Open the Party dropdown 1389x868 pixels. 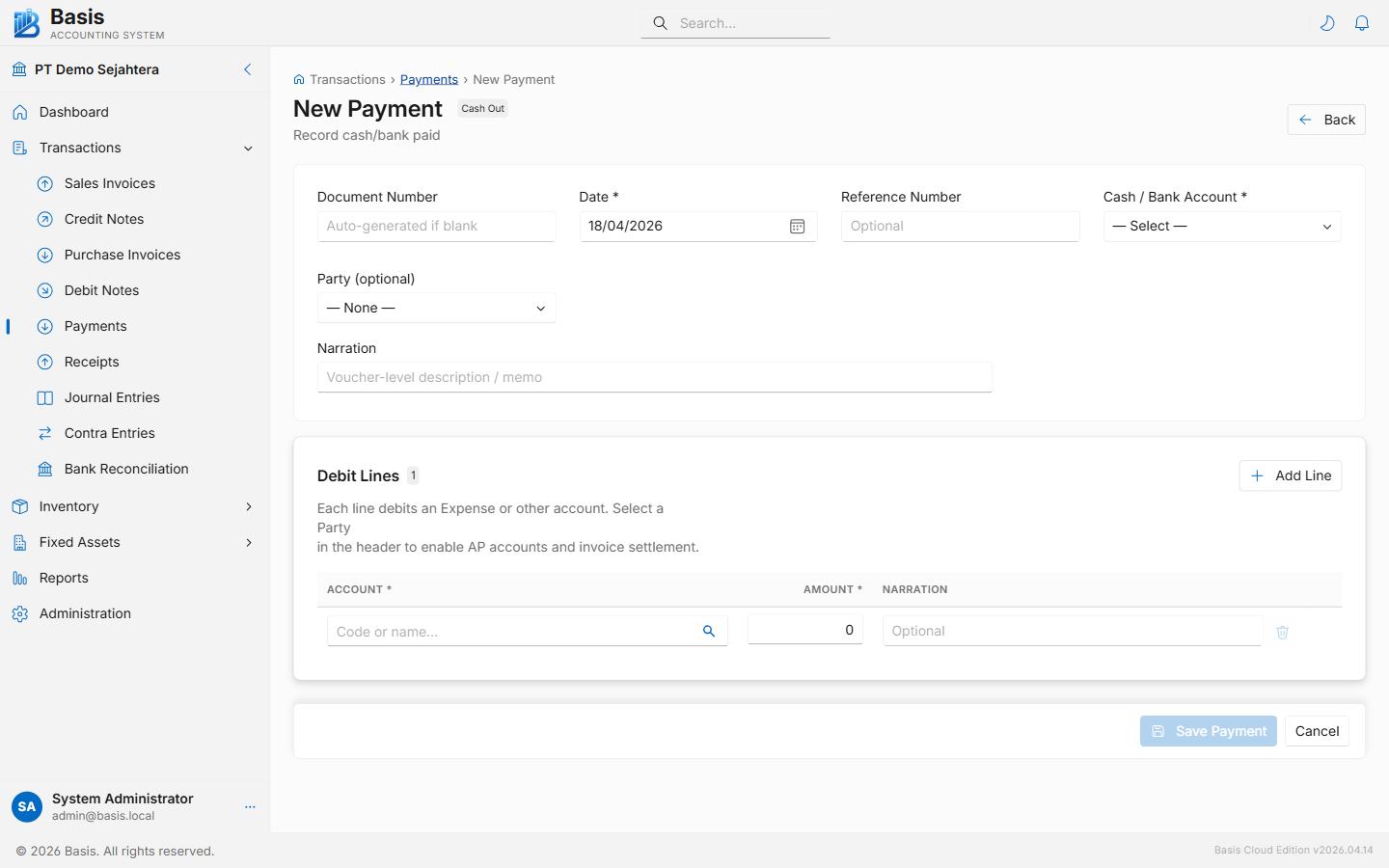click(436, 308)
